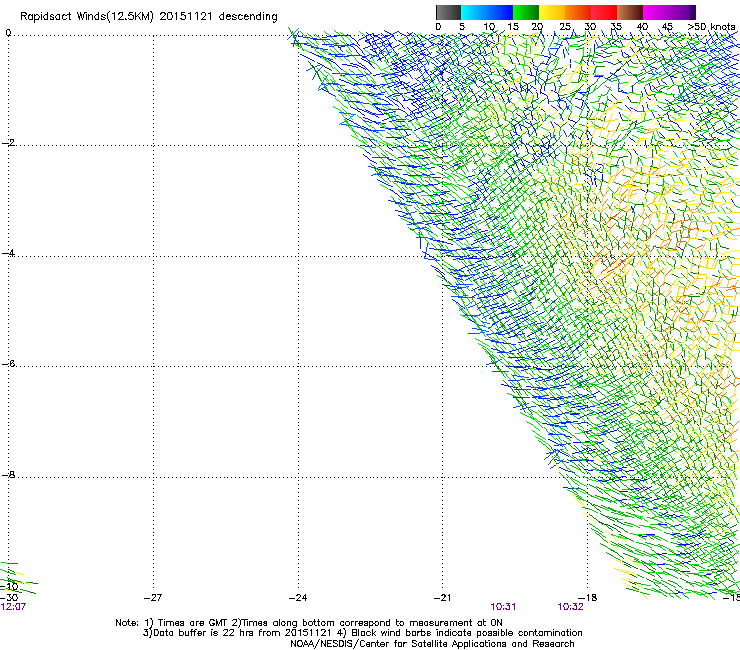Click the latitude label -2
The width and height of the screenshot is (740, 650).
click(8, 143)
